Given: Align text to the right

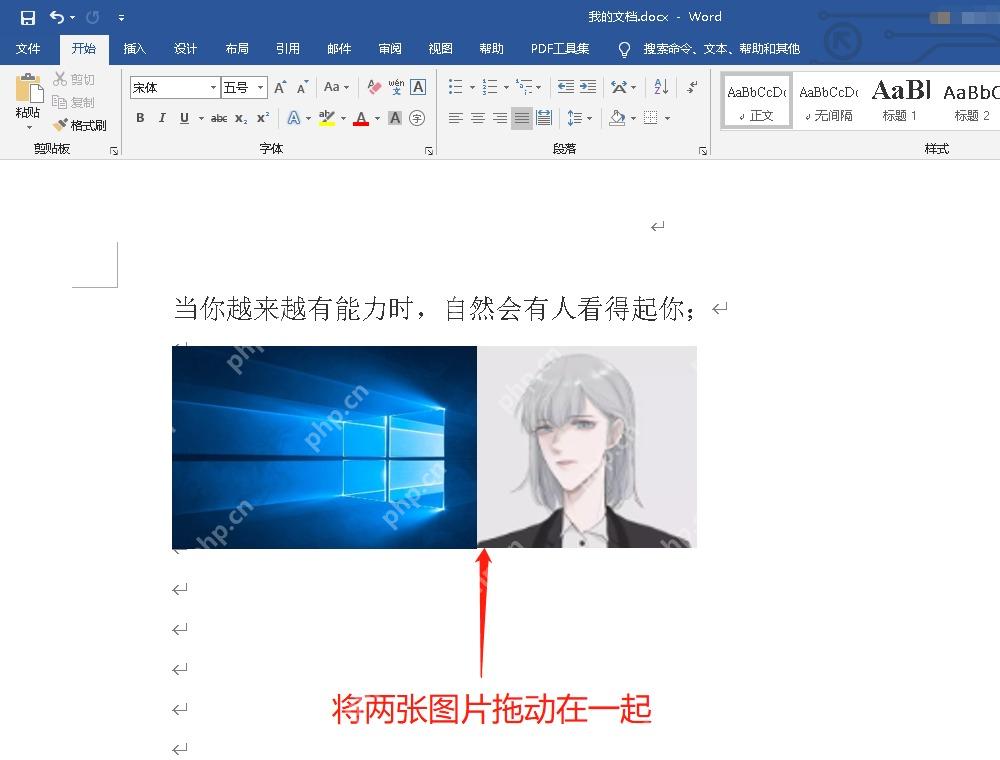Looking at the screenshot, I should pyautogui.click(x=500, y=118).
